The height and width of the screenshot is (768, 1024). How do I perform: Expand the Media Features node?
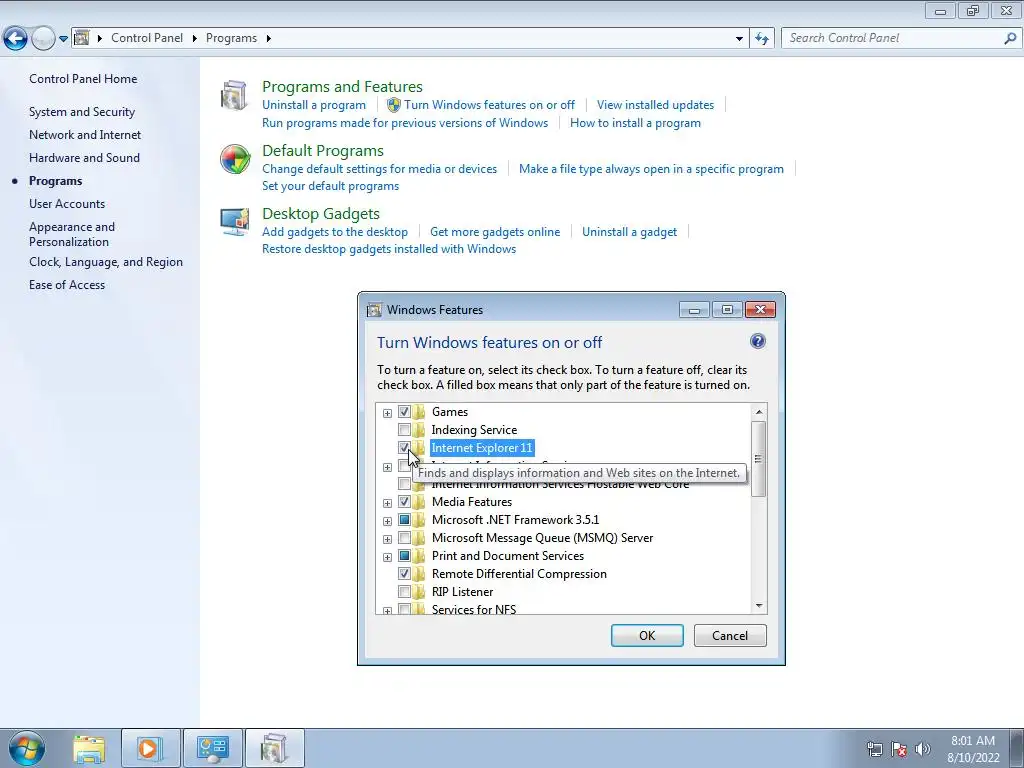coord(387,503)
